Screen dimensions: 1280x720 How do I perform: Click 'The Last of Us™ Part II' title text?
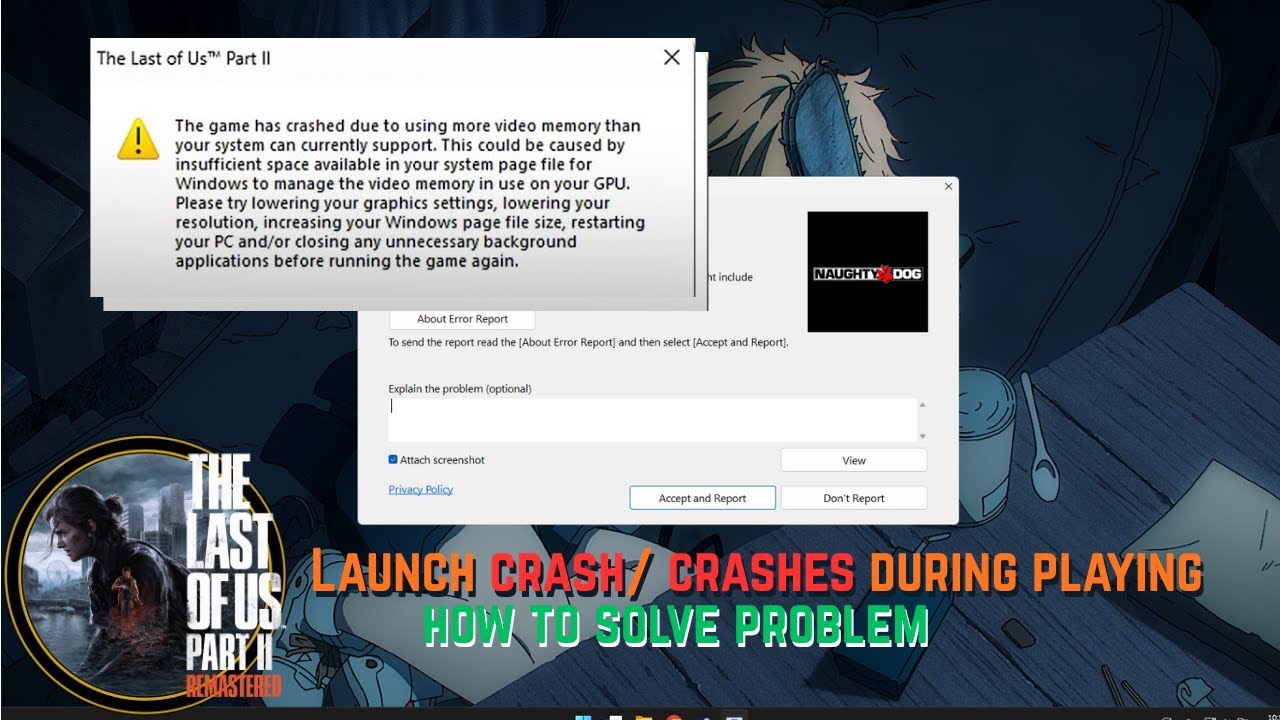click(183, 58)
